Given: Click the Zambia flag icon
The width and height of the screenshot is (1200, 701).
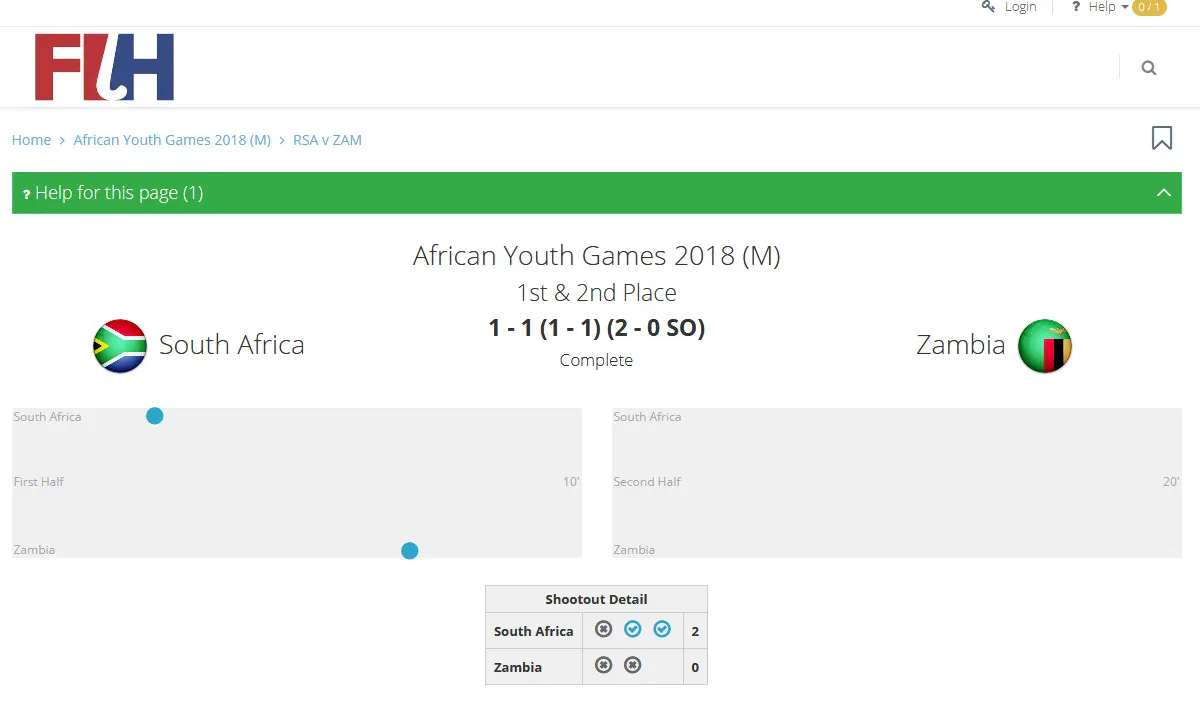Looking at the screenshot, I should [x=1044, y=346].
